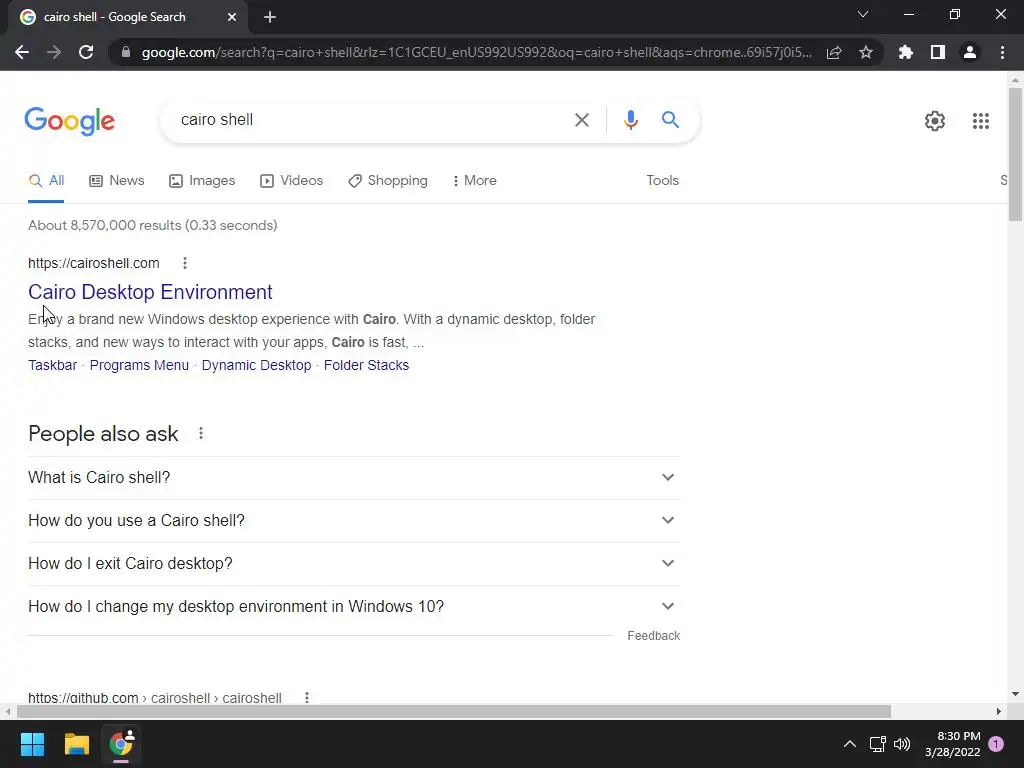Open clock and calendar at 8:30 PM
This screenshot has width=1024, height=768.
[953, 744]
